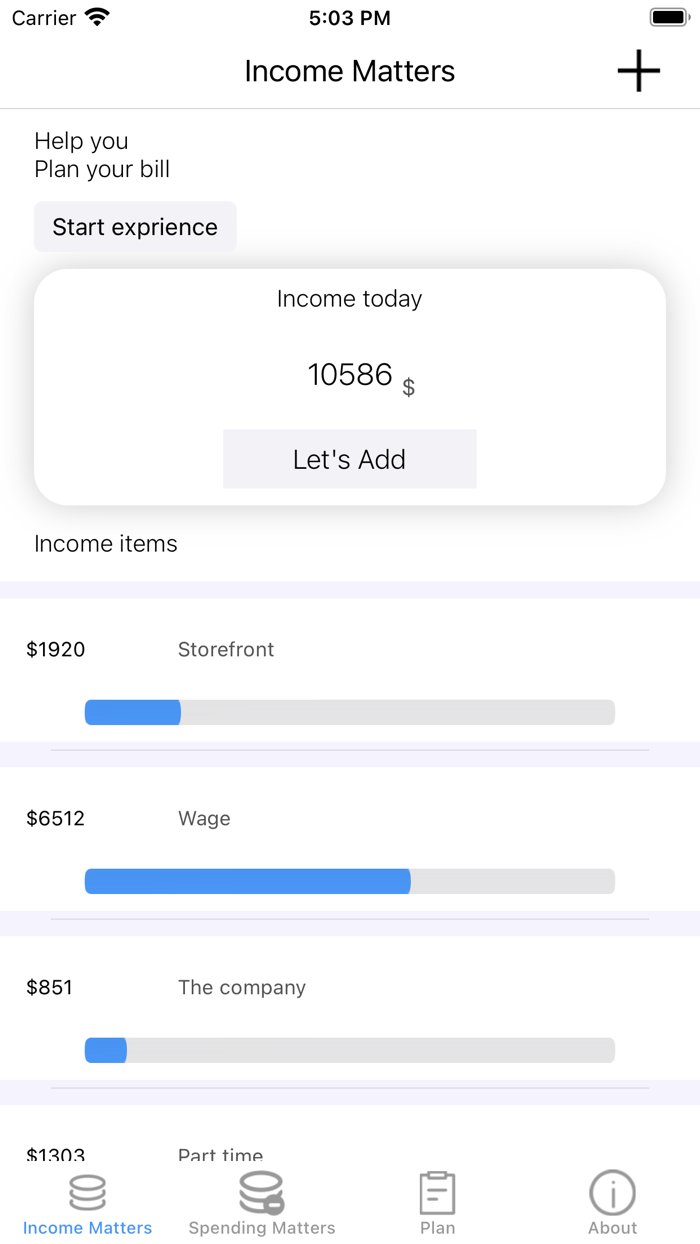Select the Storefront income item

click(x=226, y=650)
